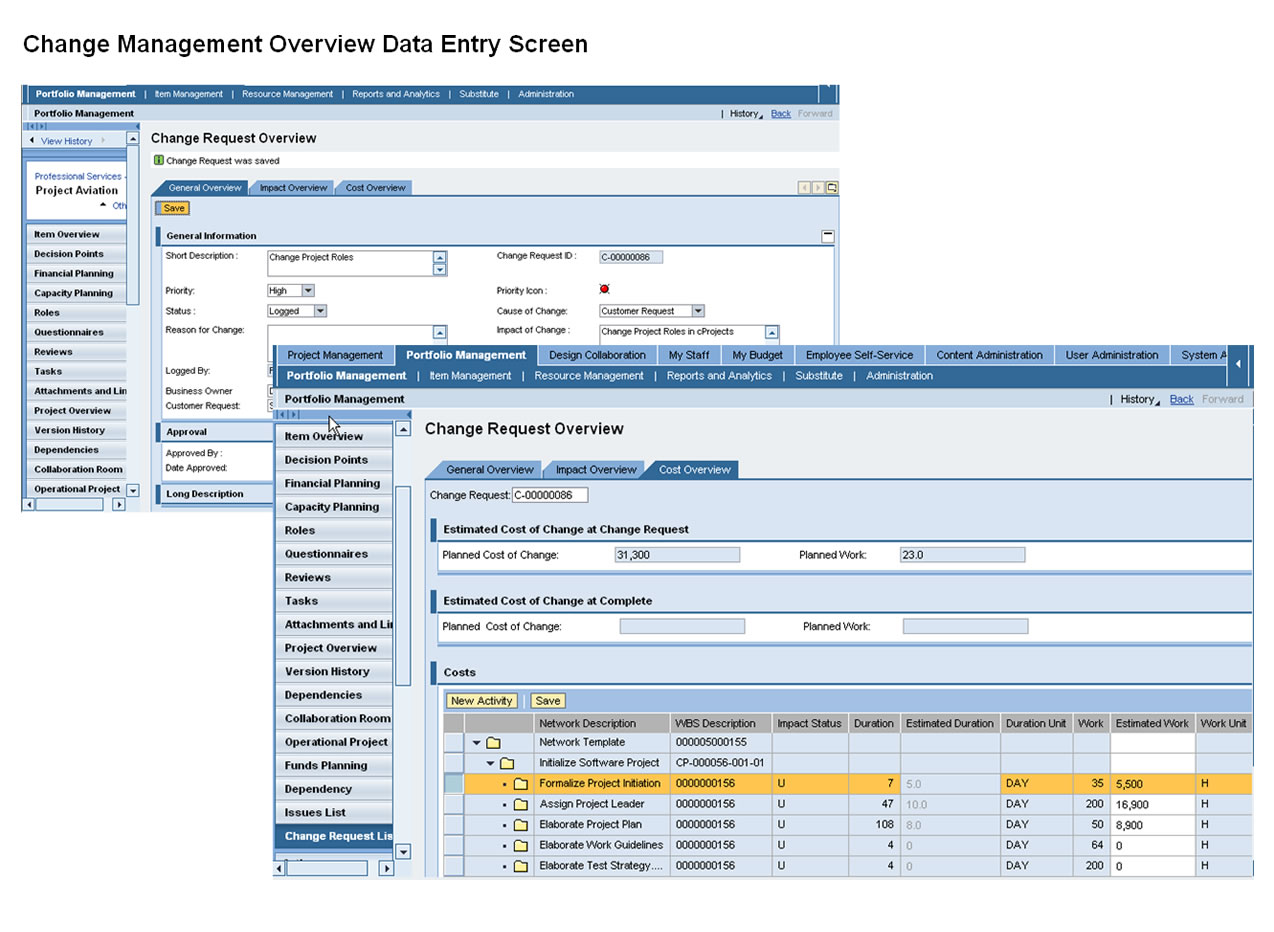
Task: Click the Elaborate Work Guidelines folder icon
Action: point(520,846)
